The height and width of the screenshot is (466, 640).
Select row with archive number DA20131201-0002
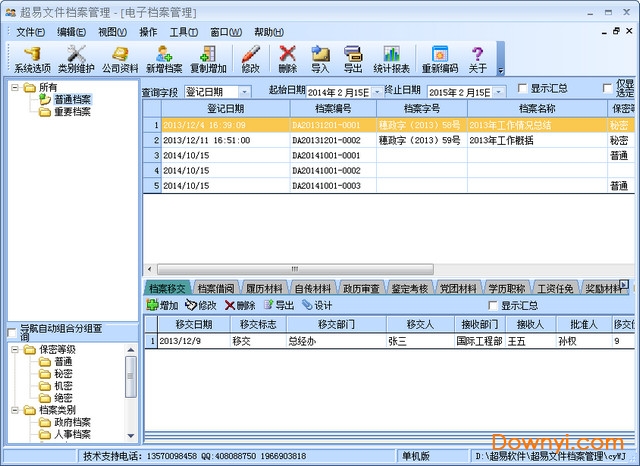[389, 140]
